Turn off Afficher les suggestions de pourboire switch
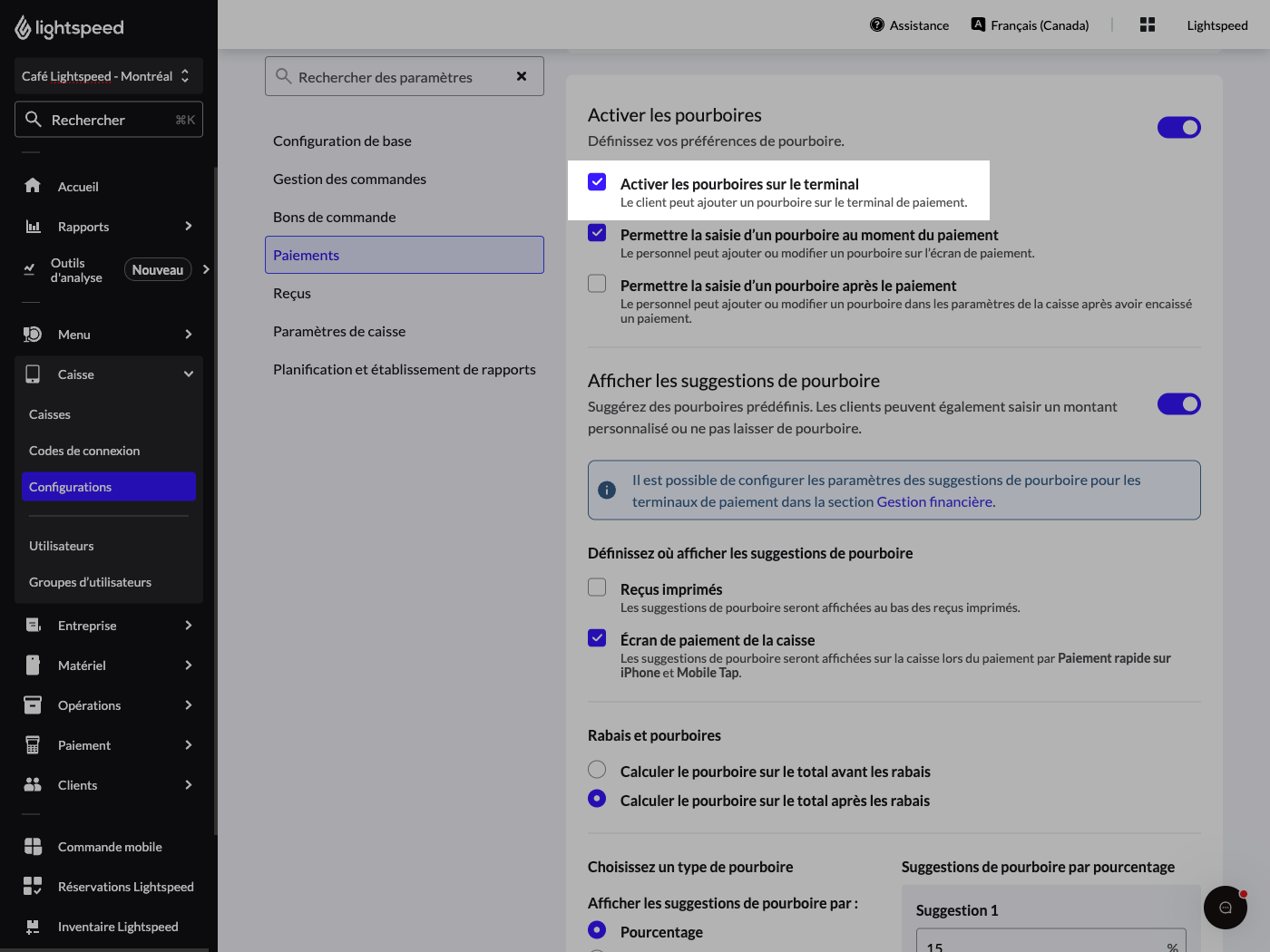Screen dimensions: 1270x952 (1179, 403)
